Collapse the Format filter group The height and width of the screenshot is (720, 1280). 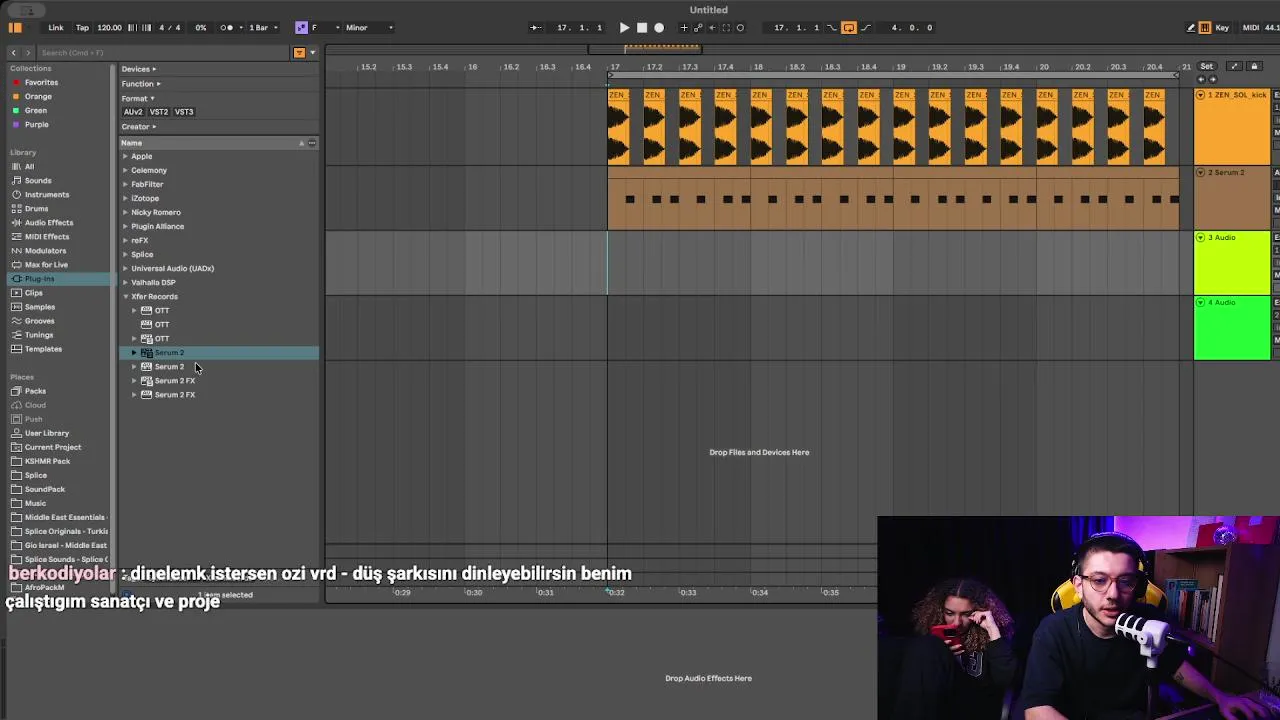coord(137,98)
